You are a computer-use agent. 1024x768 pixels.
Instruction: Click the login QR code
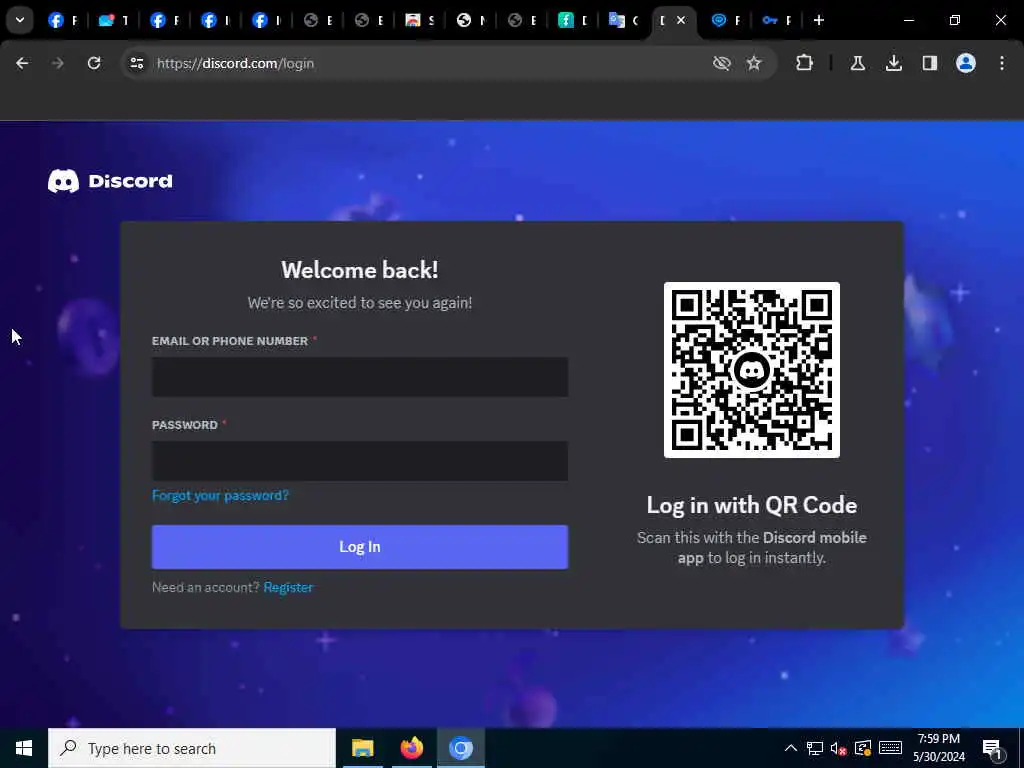coord(752,370)
